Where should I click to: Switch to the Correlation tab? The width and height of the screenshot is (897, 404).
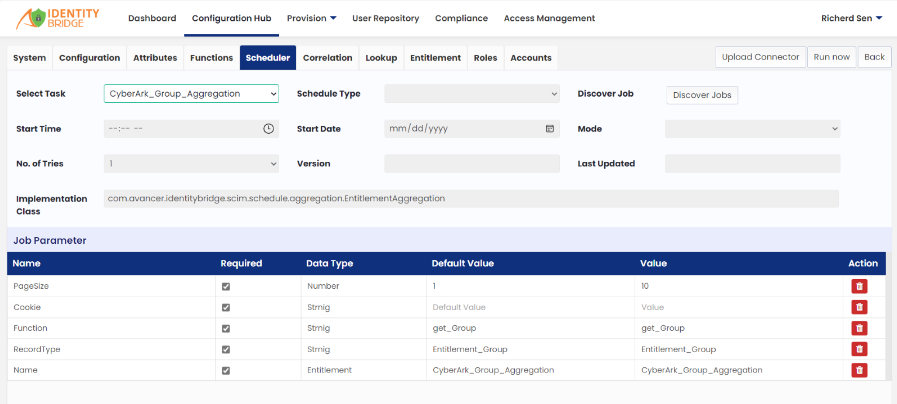pyautogui.click(x=328, y=58)
